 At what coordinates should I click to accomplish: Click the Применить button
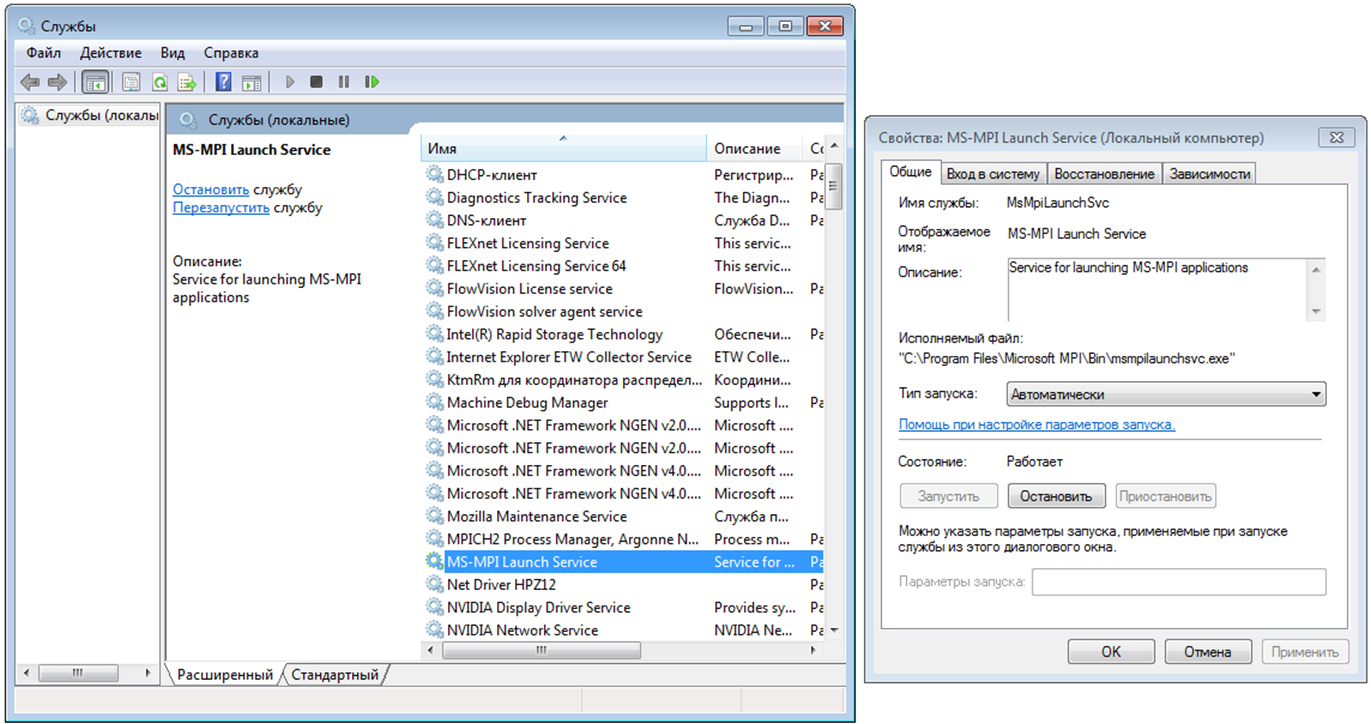point(1305,652)
